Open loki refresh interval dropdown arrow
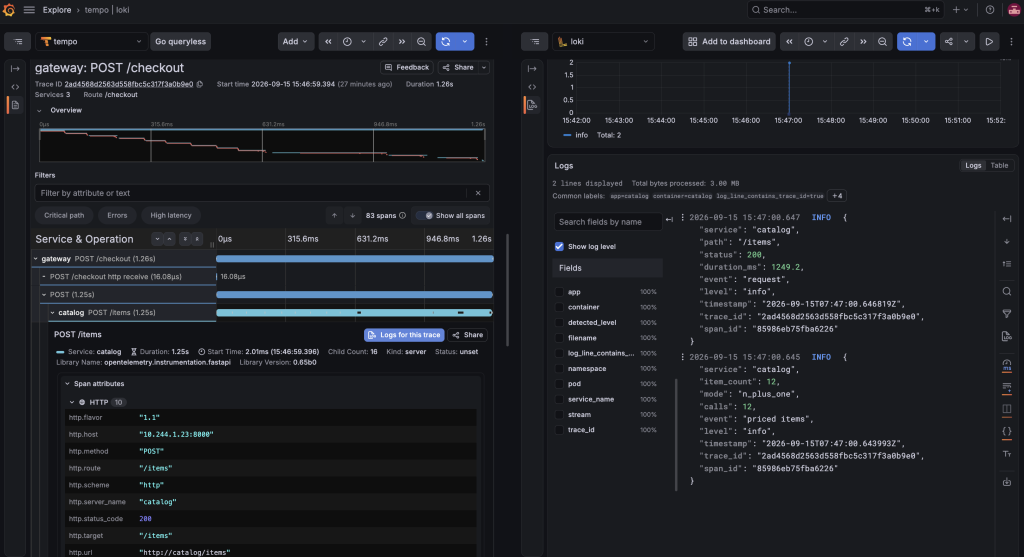 (x=926, y=41)
